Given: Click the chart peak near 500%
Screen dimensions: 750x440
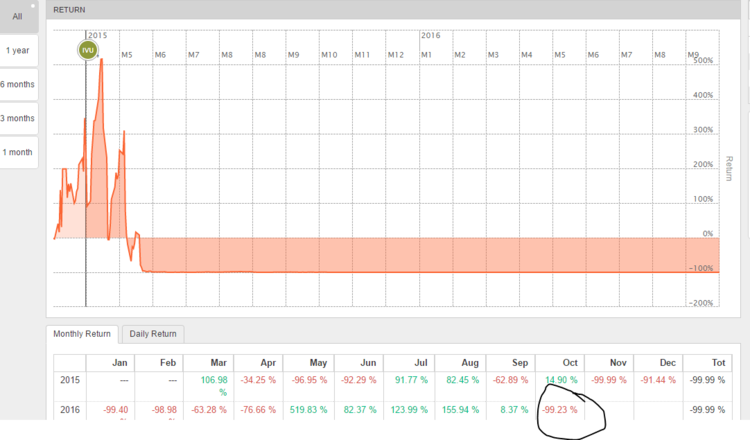Looking at the screenshot, I should (101, 60).
